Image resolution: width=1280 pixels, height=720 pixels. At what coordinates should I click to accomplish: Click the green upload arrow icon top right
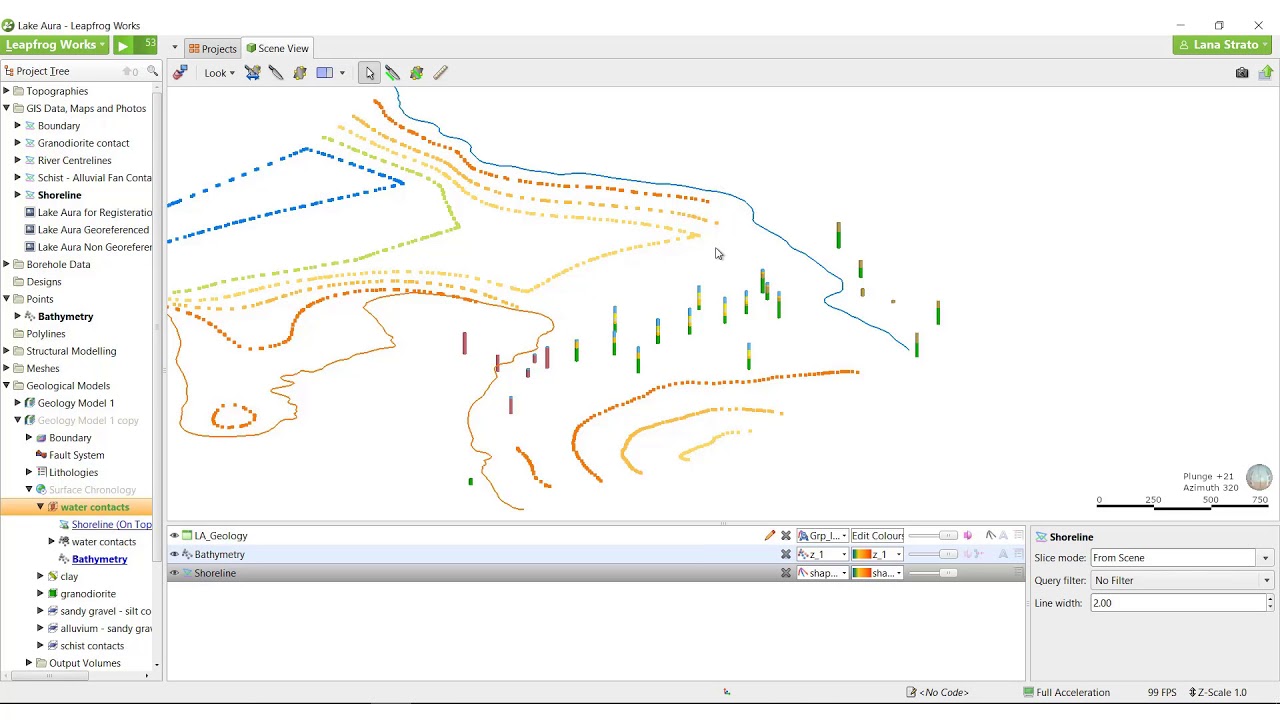tap(1266, 72)
